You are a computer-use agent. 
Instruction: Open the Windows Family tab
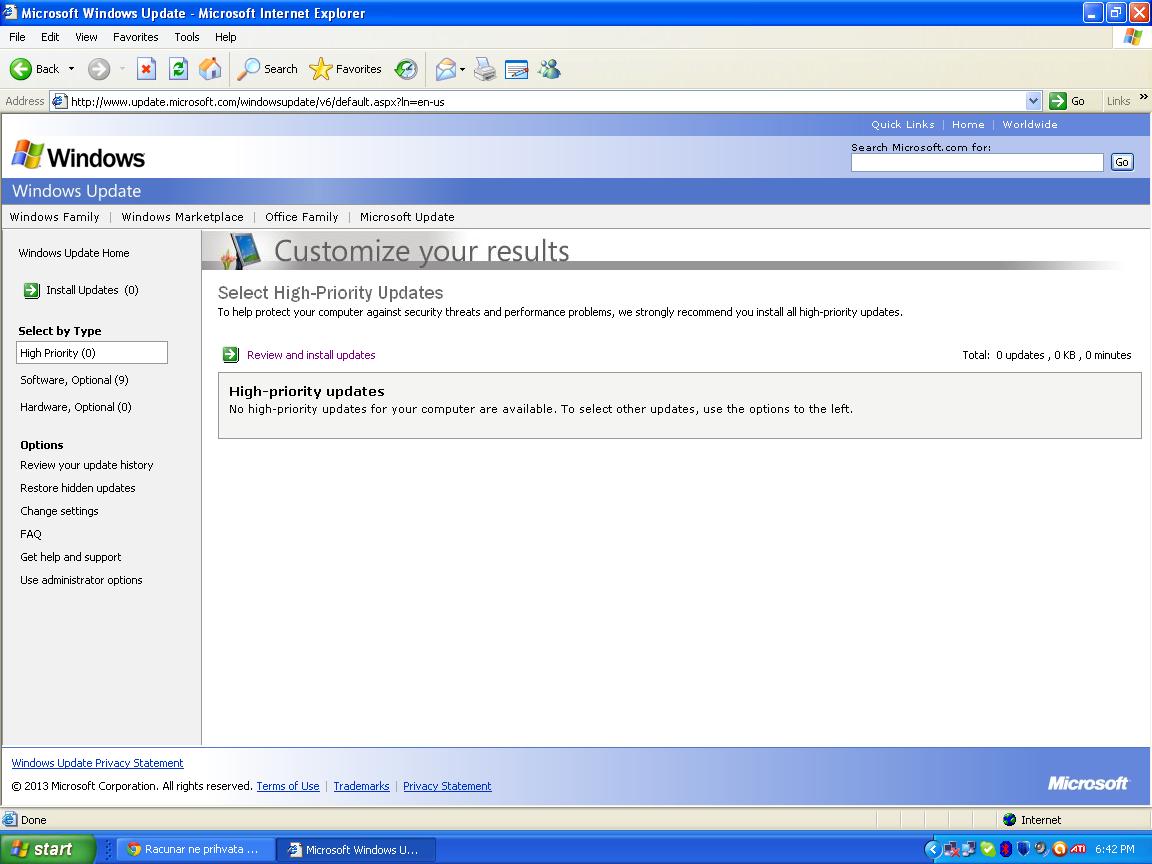(x=54, y=217)
